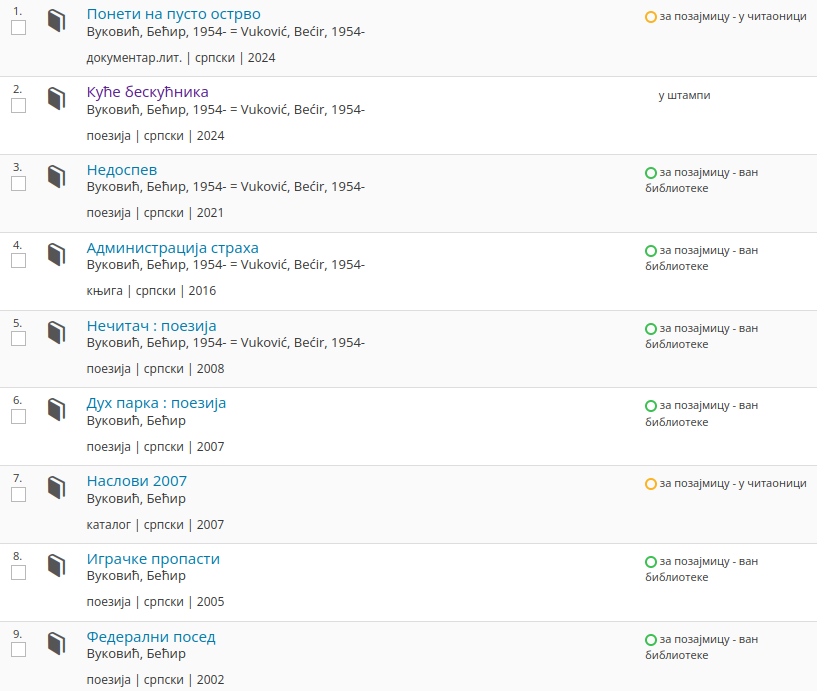Click the book icon beside Недоспев
The height and width of the screenshot is (691, 836).
[56, 177]
